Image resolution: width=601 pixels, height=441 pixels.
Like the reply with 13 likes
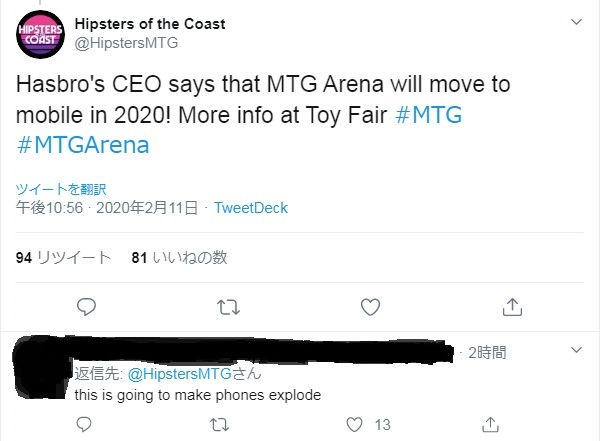356,424
